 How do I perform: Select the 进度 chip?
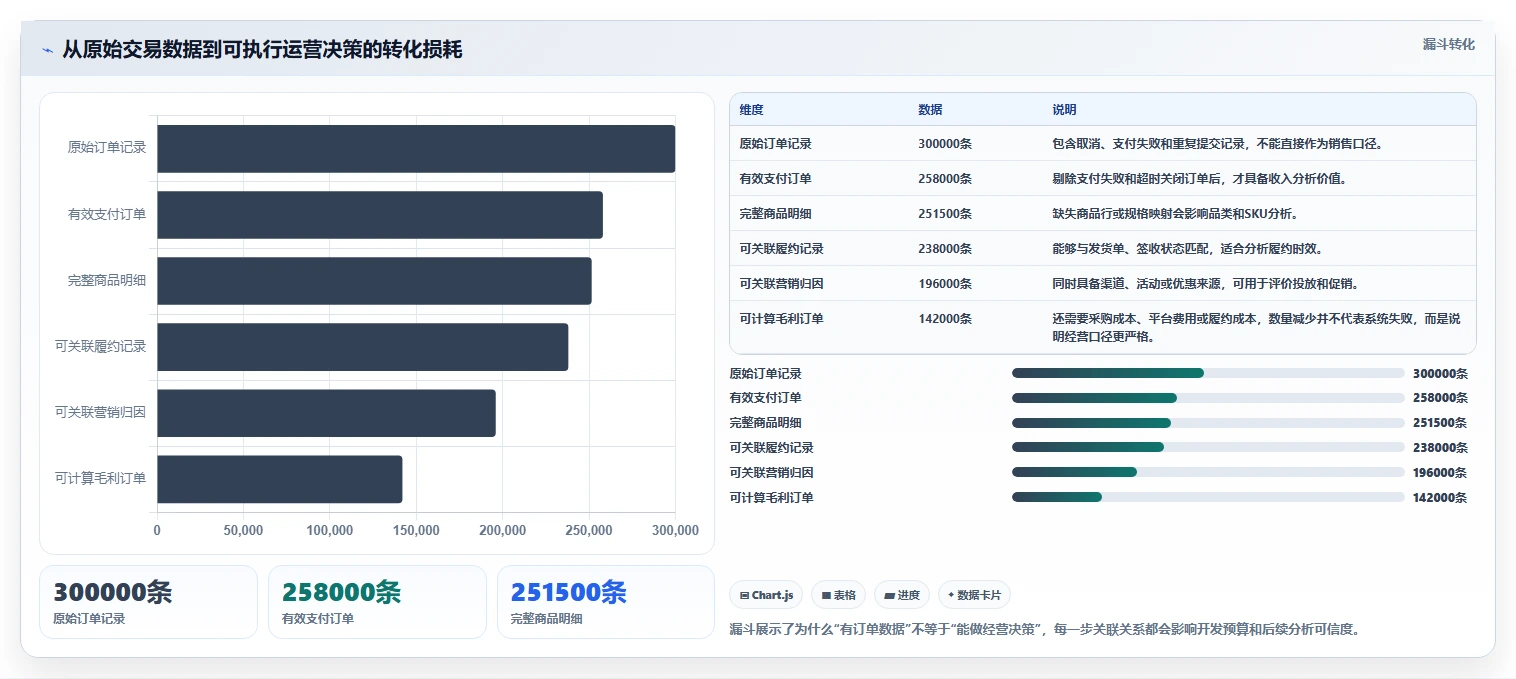point(902,595)
